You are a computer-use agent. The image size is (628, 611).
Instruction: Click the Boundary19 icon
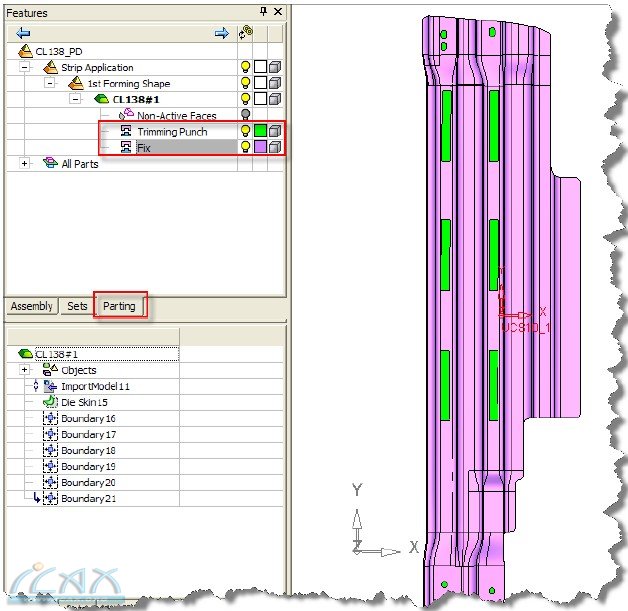click(x=50, y=466)
